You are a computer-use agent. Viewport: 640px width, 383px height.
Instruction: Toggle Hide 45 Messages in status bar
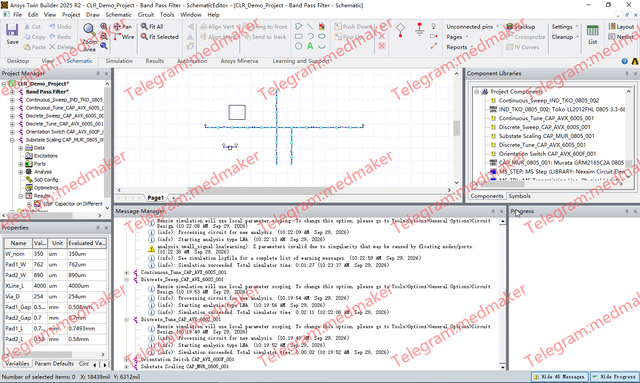(x=560, y=376)
